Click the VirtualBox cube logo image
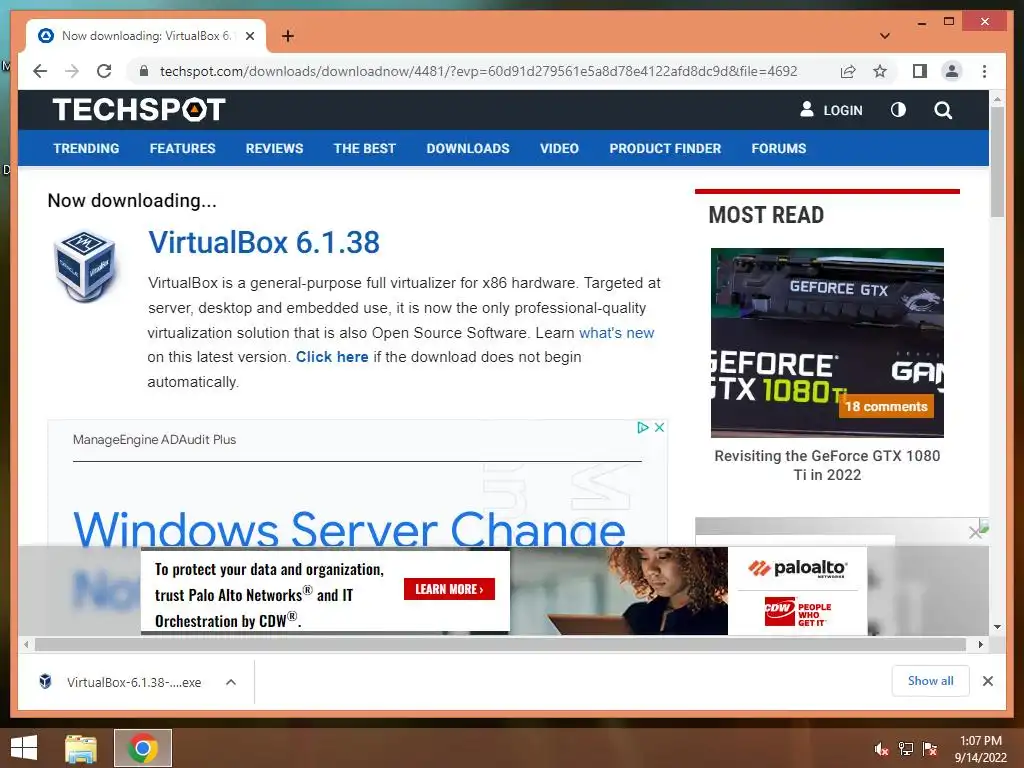Screen dimensions: 1024x768 point(85,266)
